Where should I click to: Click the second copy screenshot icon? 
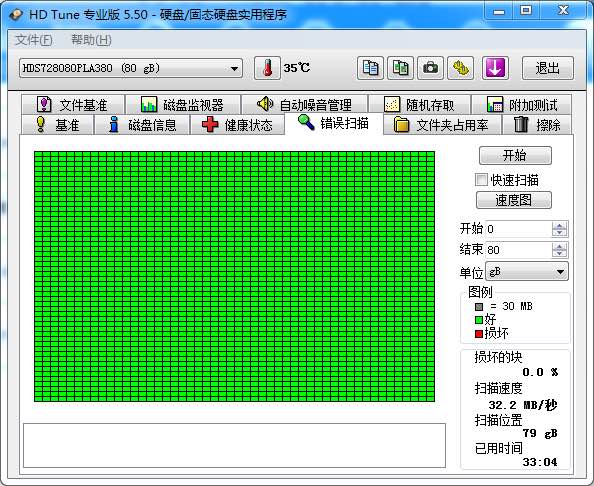click(x=400, y=68)
